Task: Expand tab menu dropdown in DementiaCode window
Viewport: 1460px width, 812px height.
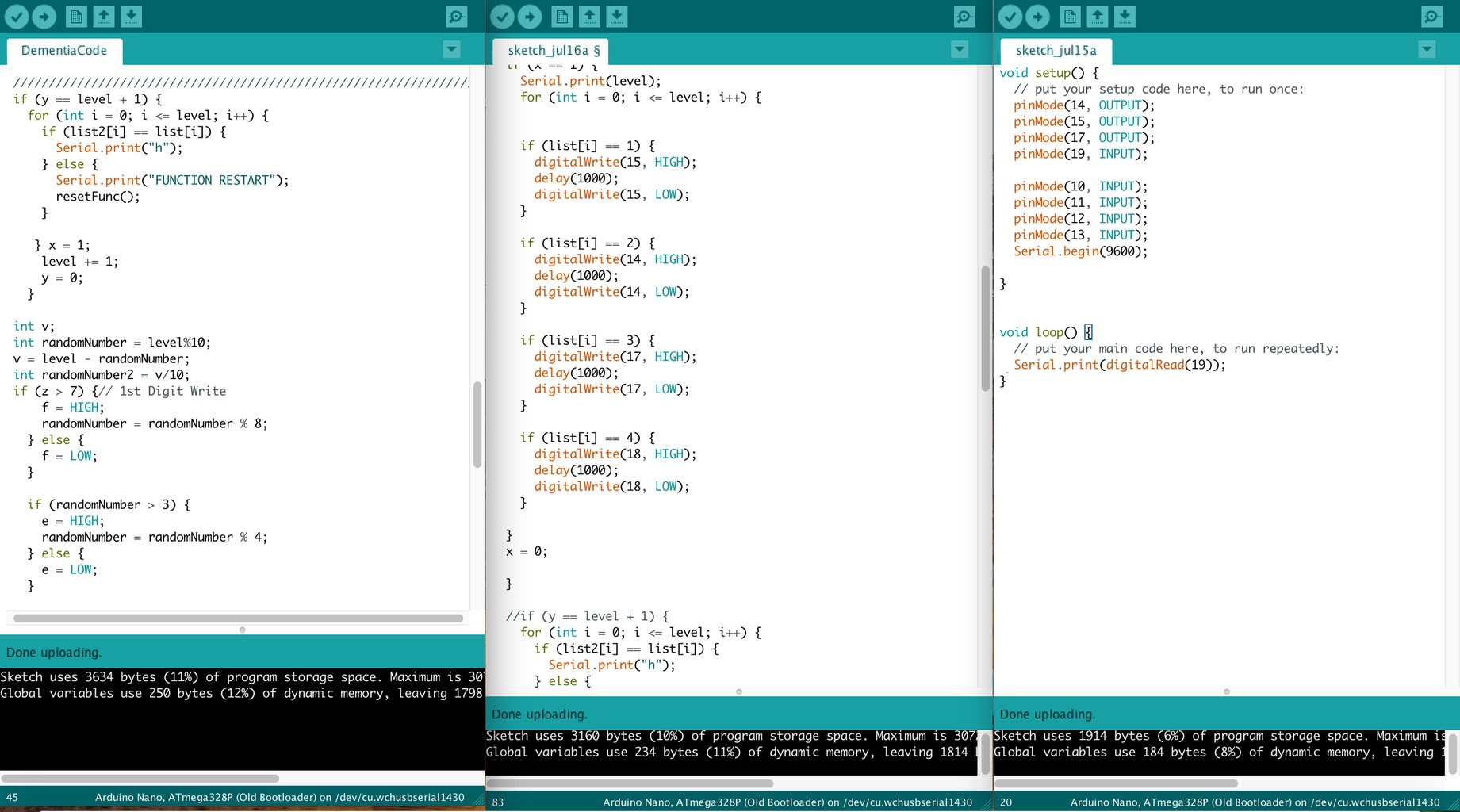Action: click(x=451, y=50)
